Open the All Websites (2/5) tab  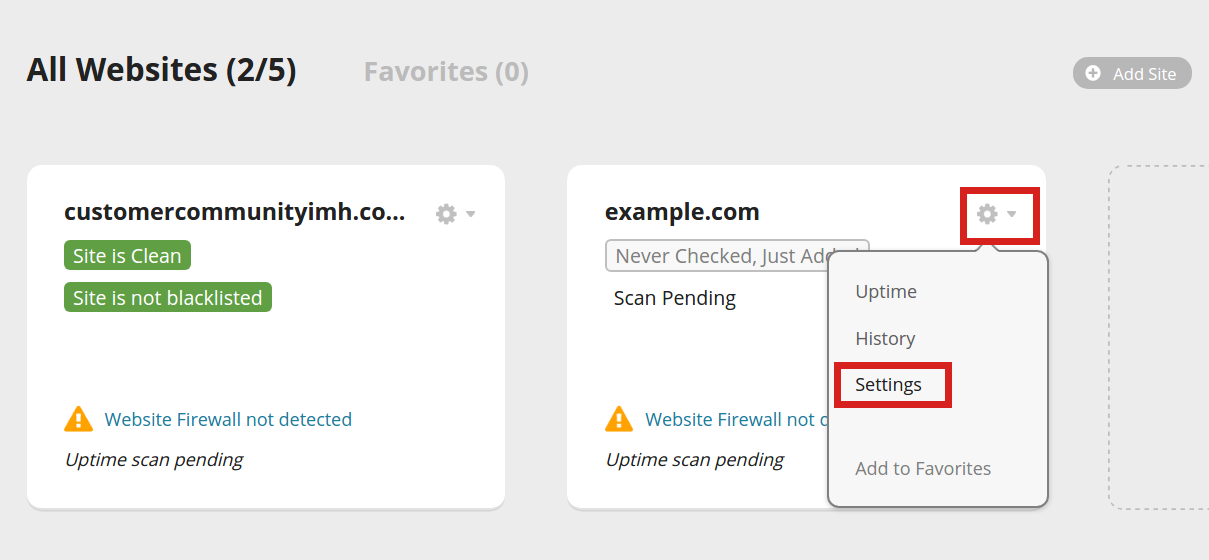pos(161,70)
